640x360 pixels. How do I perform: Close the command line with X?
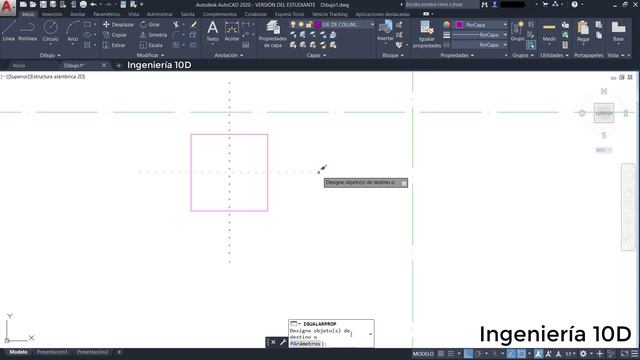coord(273,342)
